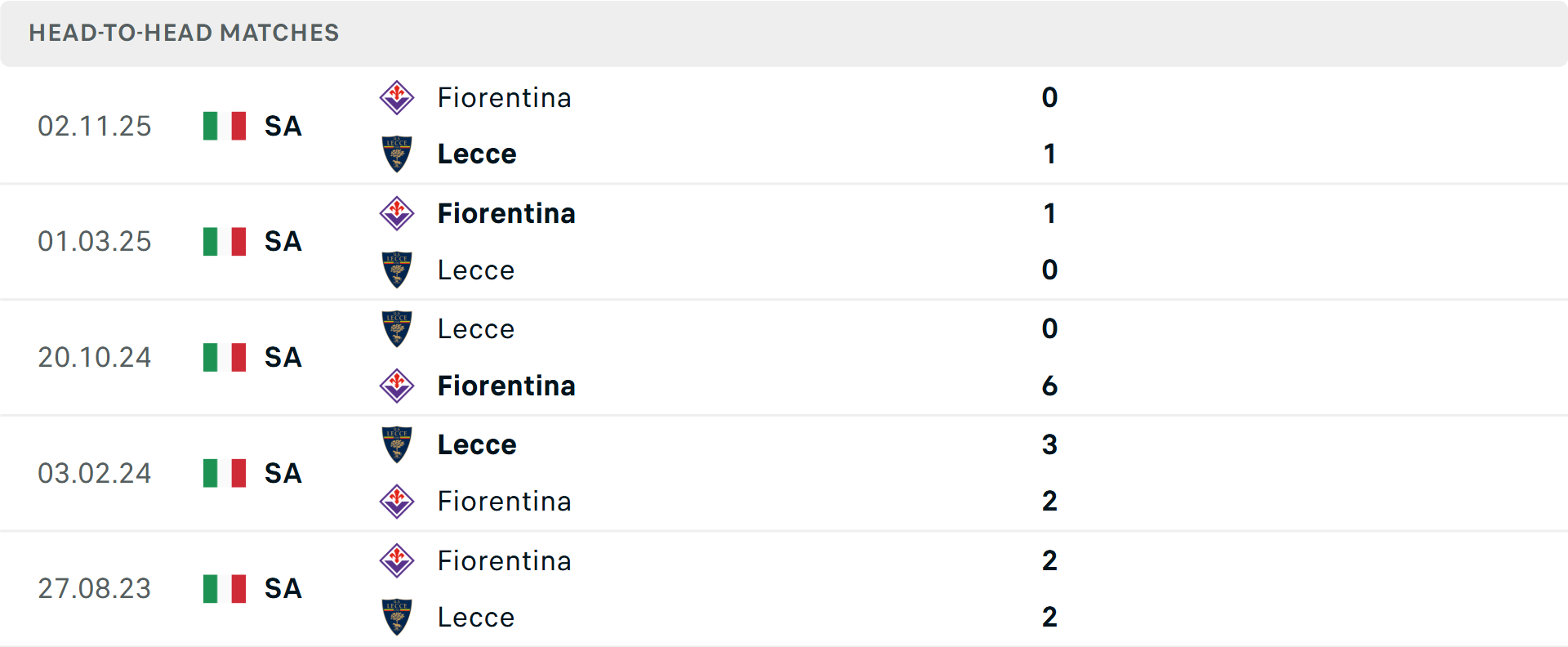Open the 20.10.24 match date
The width and height of the screenshot is (1568, 647).
tap(95, 357)
